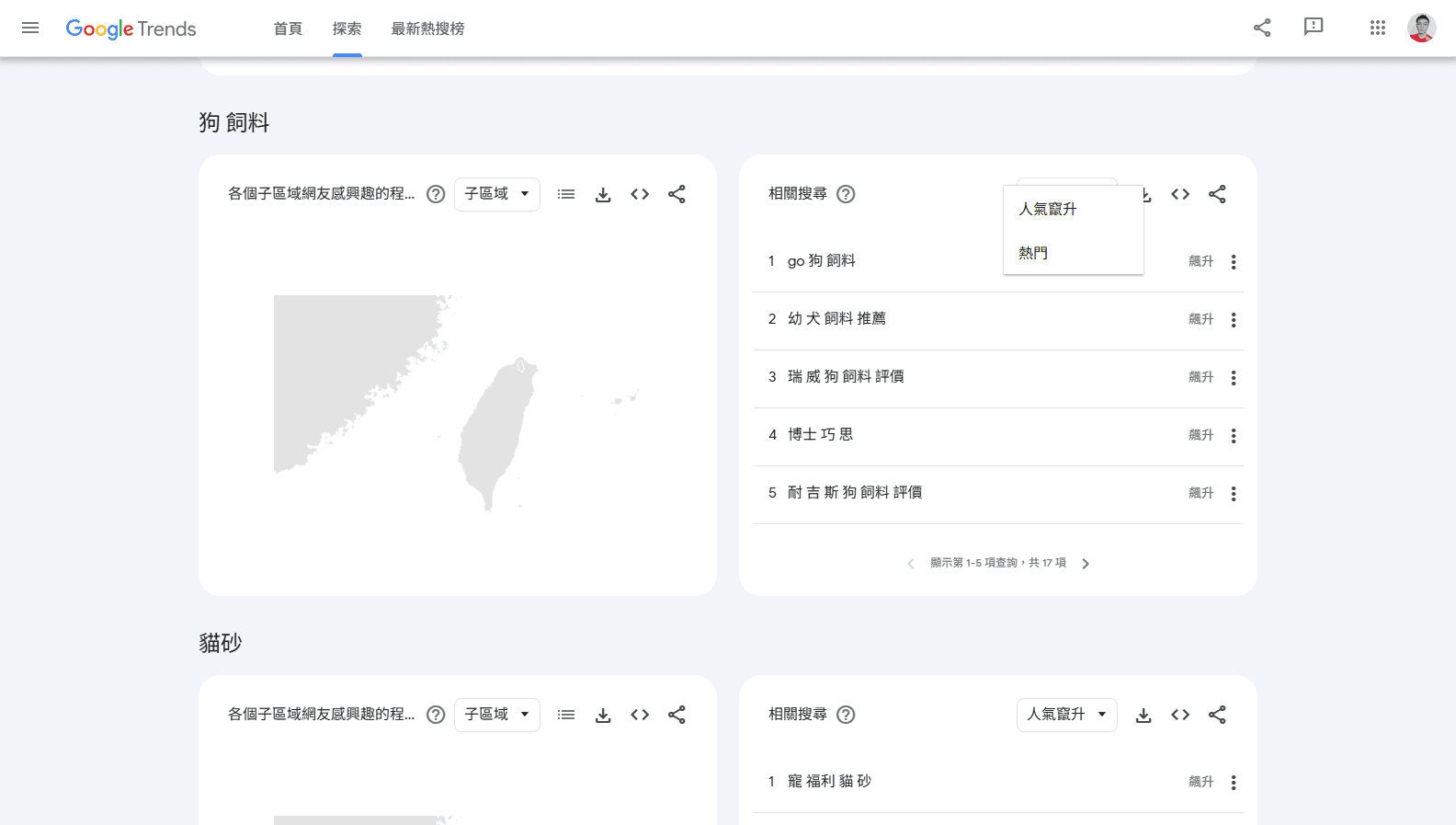Share the 狗飼料 subregion map

pyautogui.click(x=677, y=194)
